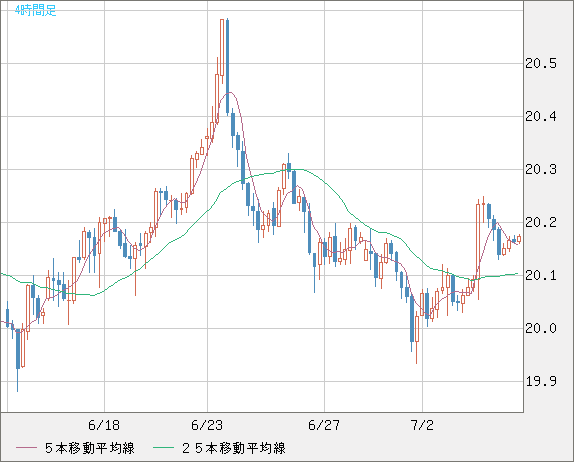Click the green 25-period legend line swatch

[163, 448]
